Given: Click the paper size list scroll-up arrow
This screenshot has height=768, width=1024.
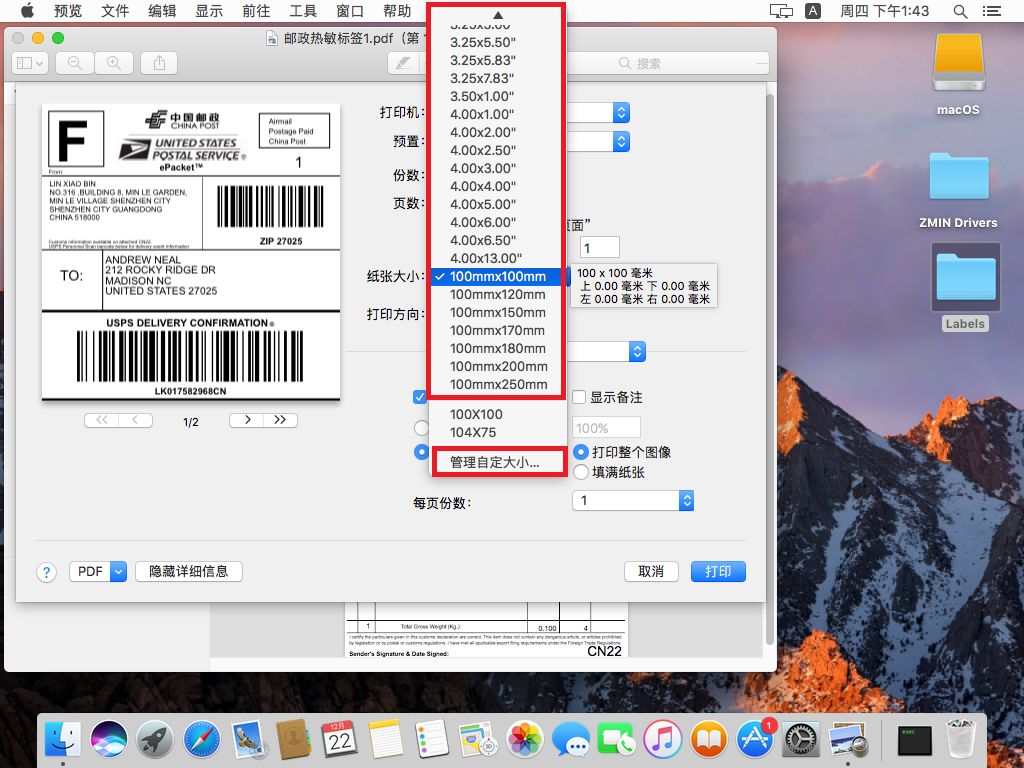Looking at the screenshot, I should pyautogui.click(x=498, y=14).
